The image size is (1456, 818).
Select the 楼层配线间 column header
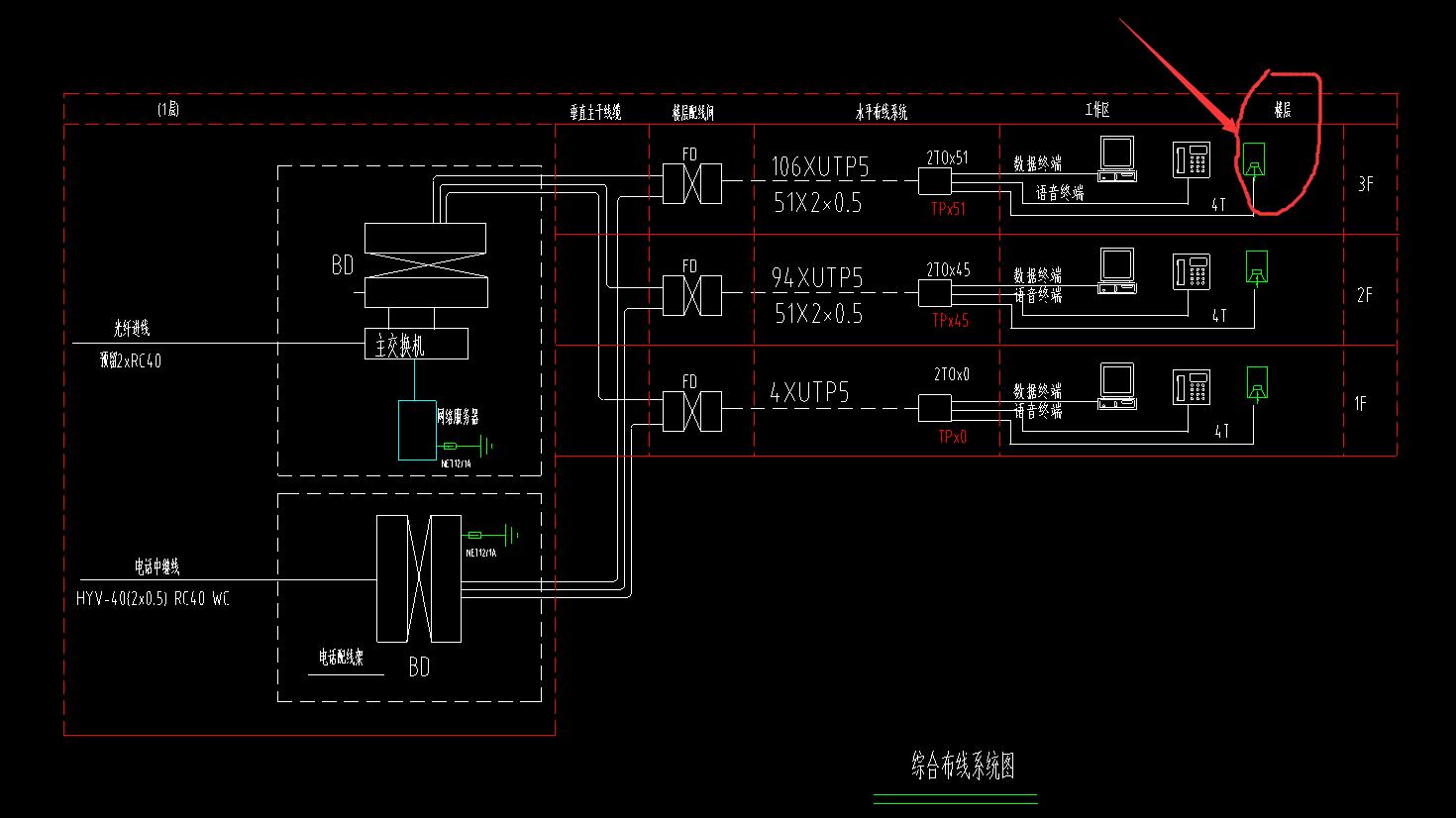click(x=693, y=112)
